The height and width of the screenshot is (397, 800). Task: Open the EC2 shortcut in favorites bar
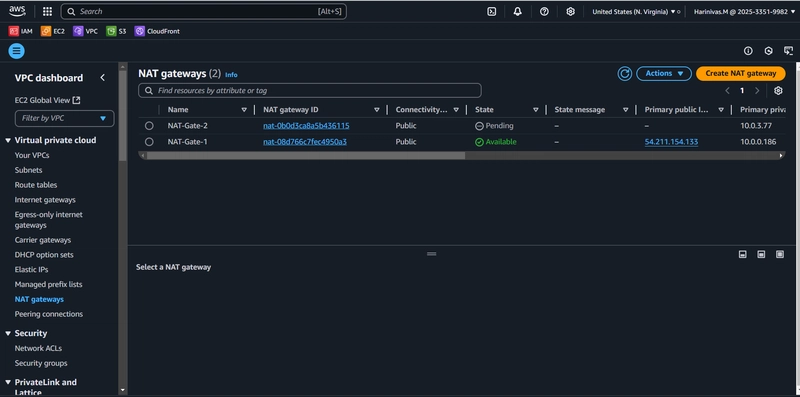pyautogui.click(x=53, y=31)
